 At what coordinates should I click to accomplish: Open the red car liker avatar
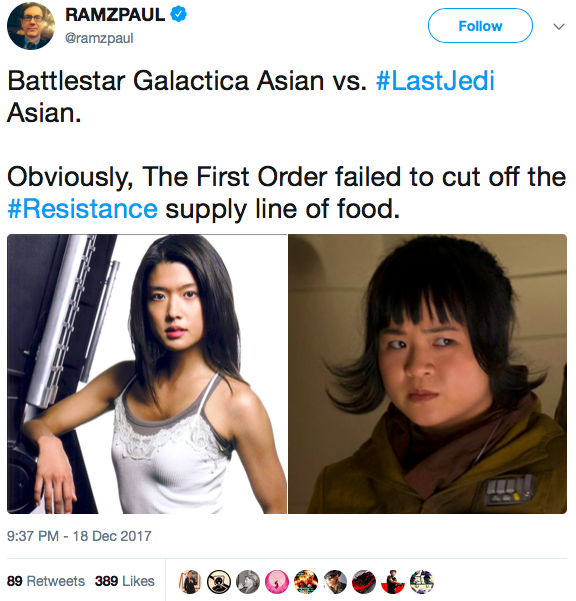tap(364, 581)
